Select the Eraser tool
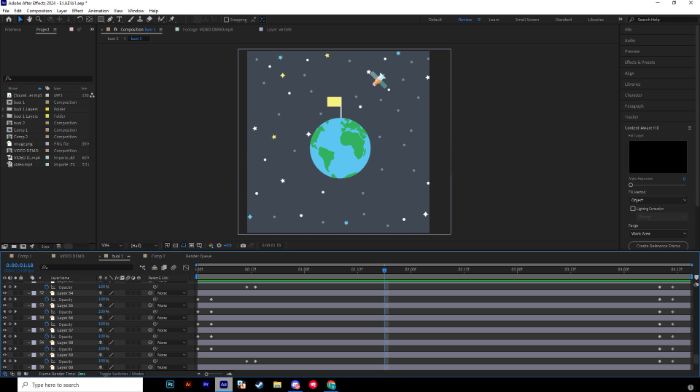The height and width of the screenshot is (392, 700). pos(150,19)
